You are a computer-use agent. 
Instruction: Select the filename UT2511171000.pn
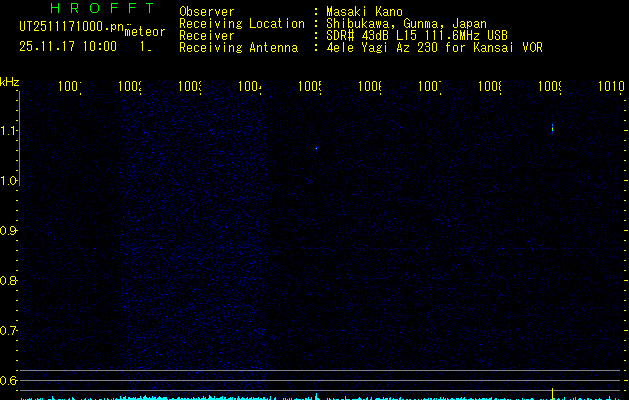coord(72,27)
